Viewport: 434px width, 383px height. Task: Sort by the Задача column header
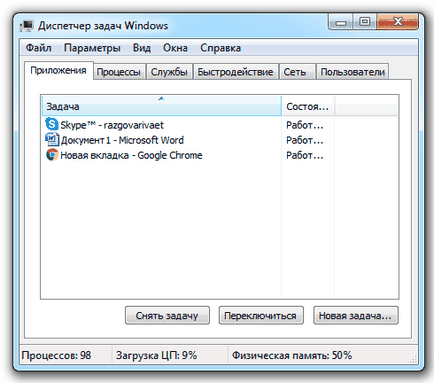click(x=161, y=106)
